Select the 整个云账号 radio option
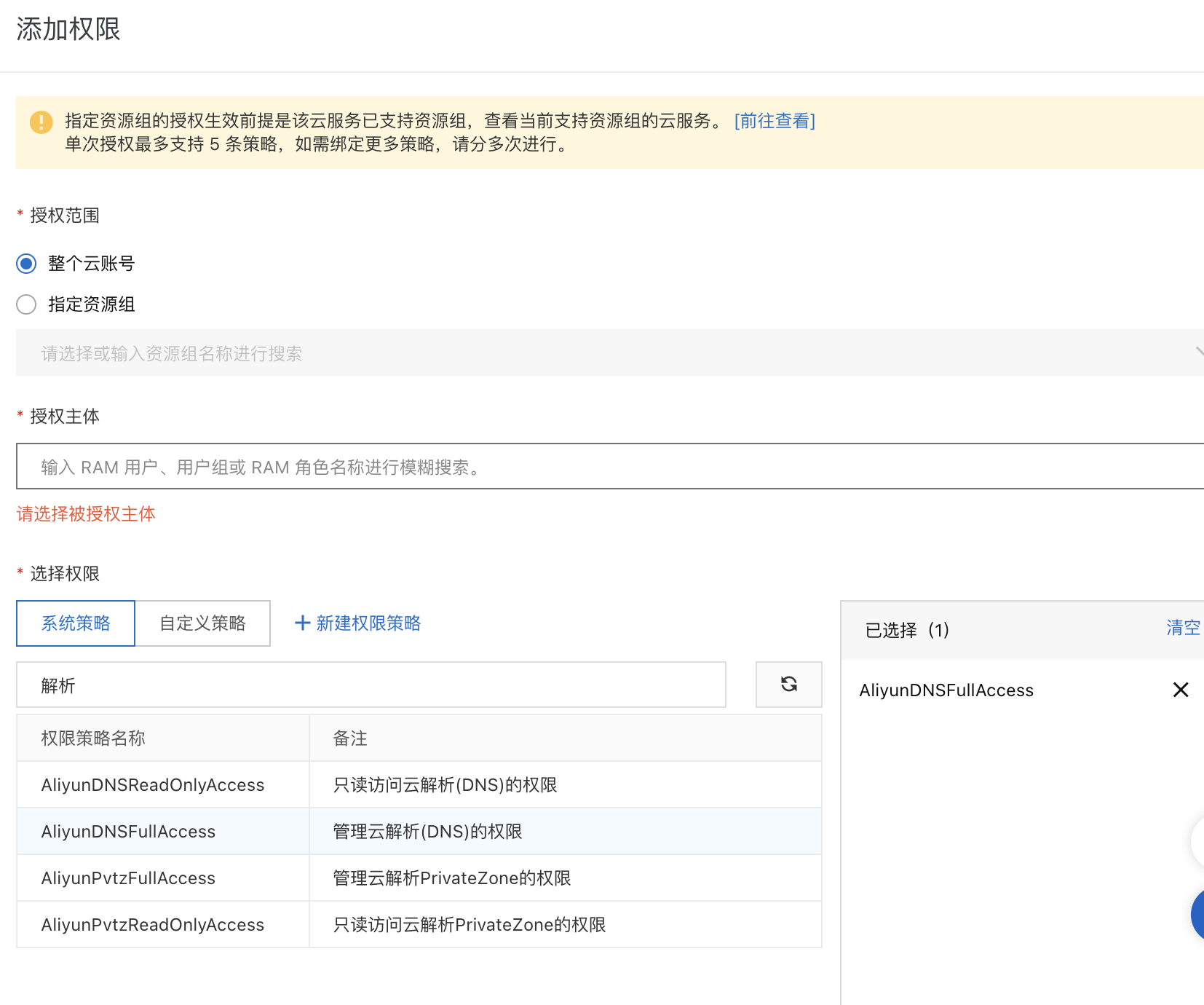The width and height of the screenshot is (1204, 1005). tap(26, 264)
